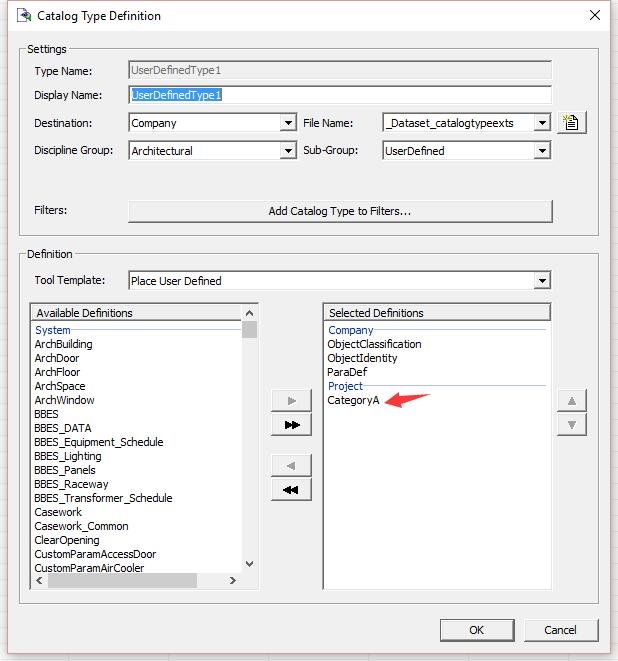Viewport: 618px width, 661px height.
Task: Select BBES_Equipment_Schedule definition
Action: coord(99,442)
